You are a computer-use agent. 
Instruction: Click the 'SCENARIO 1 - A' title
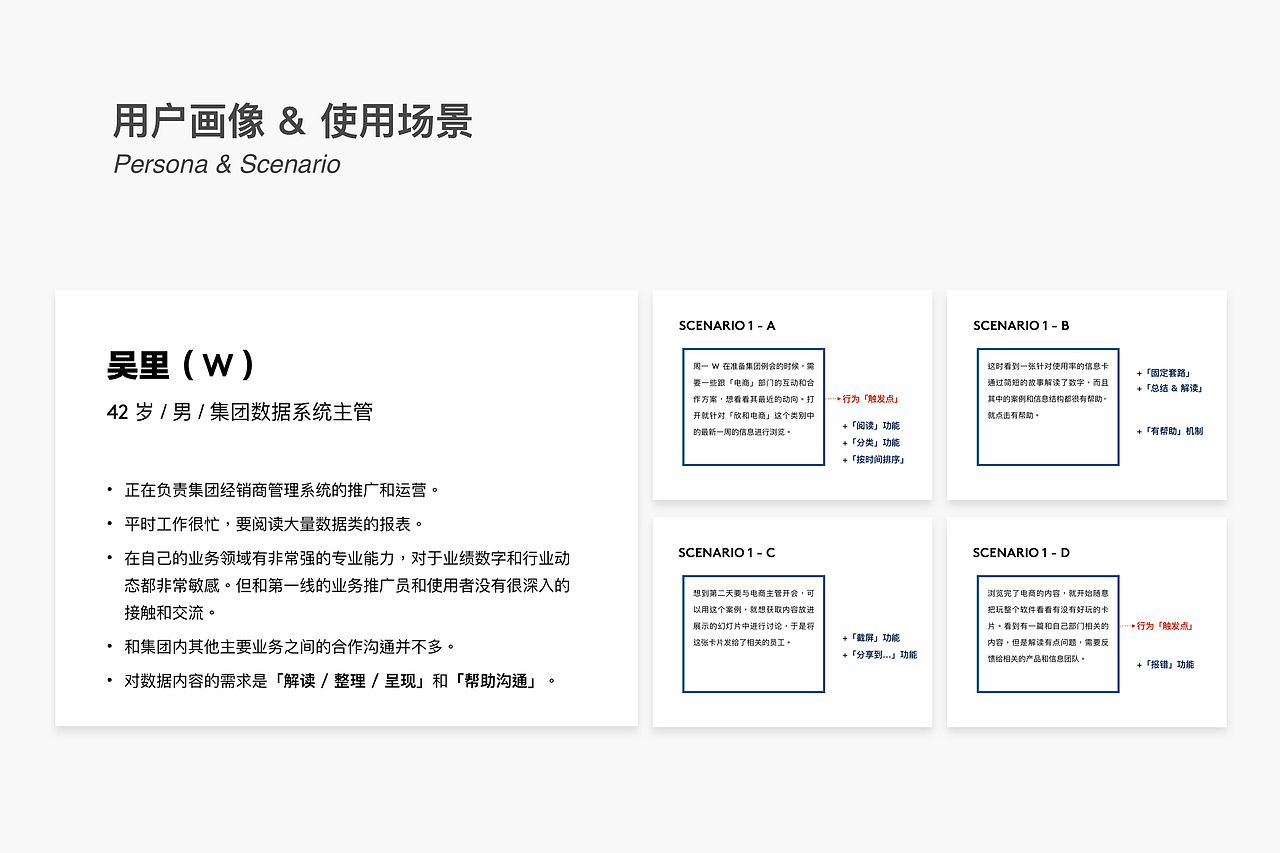point(727,325)
